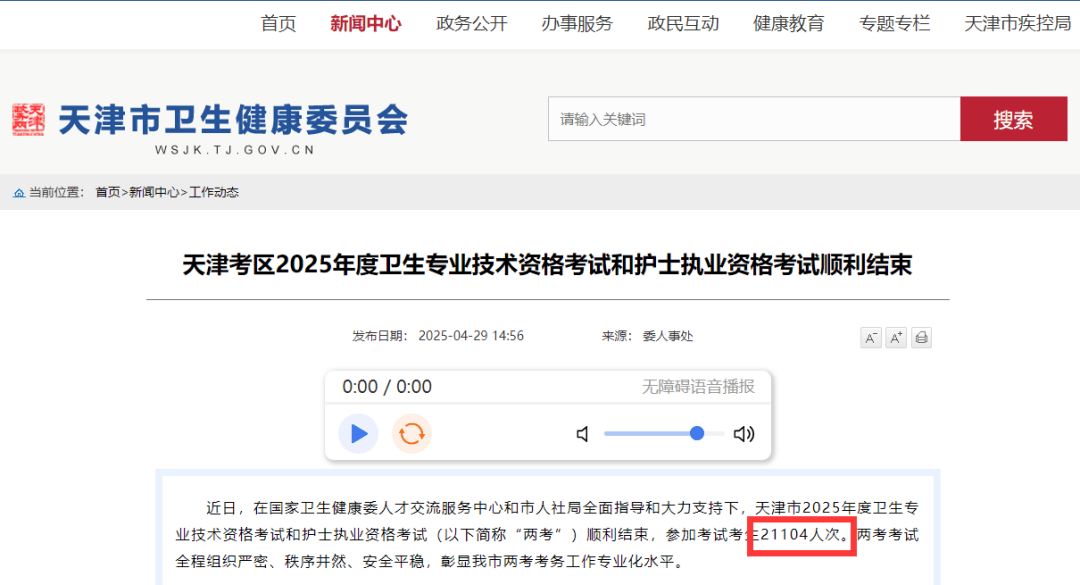
Task: Click the mute speaker icon
Action: (583, 434)
